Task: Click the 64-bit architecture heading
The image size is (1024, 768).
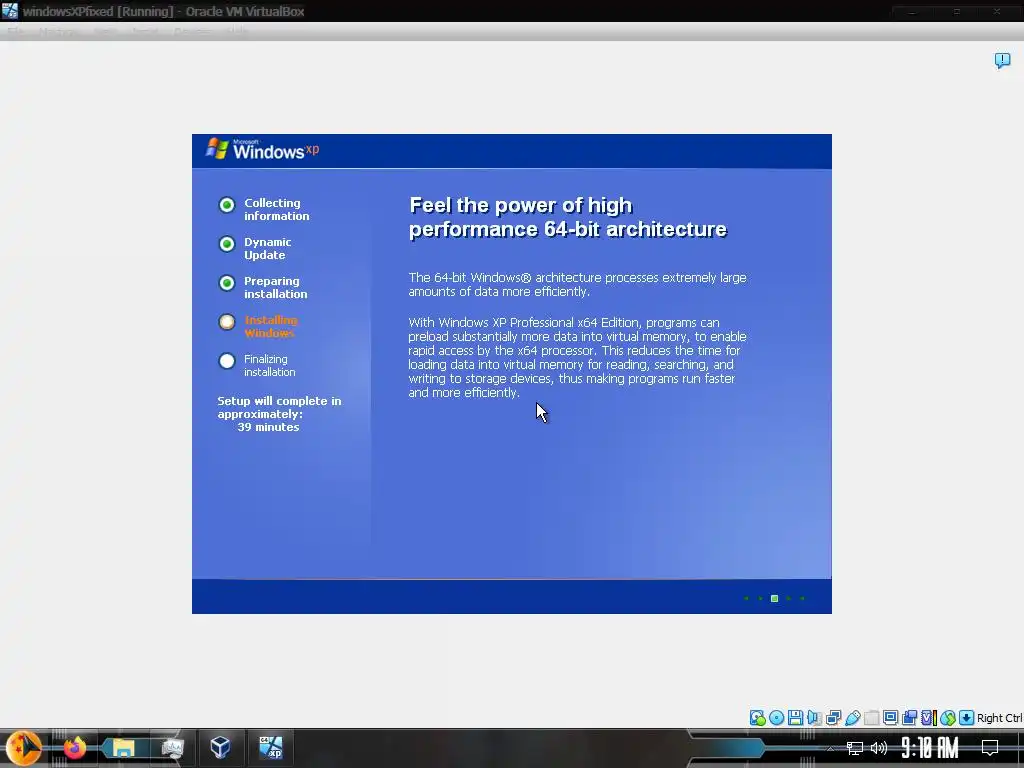Action: click(x=568, y=217)
